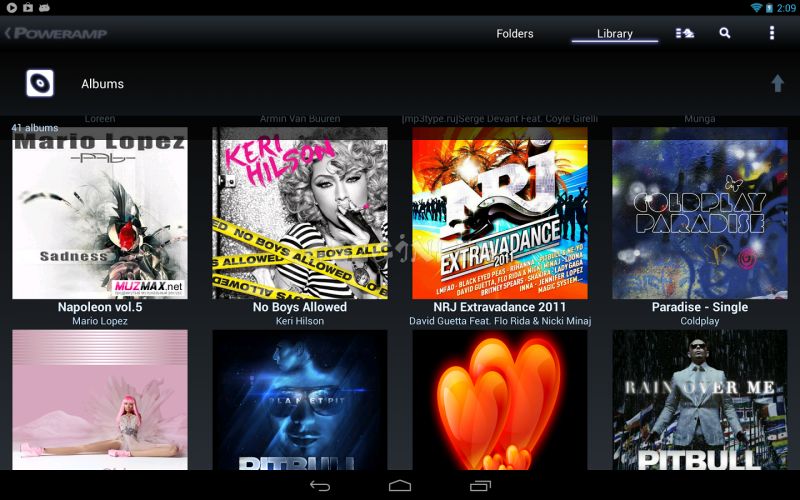Tap the status bar battery icon
Screen dimensions: 800x500
tap(769, 8)
